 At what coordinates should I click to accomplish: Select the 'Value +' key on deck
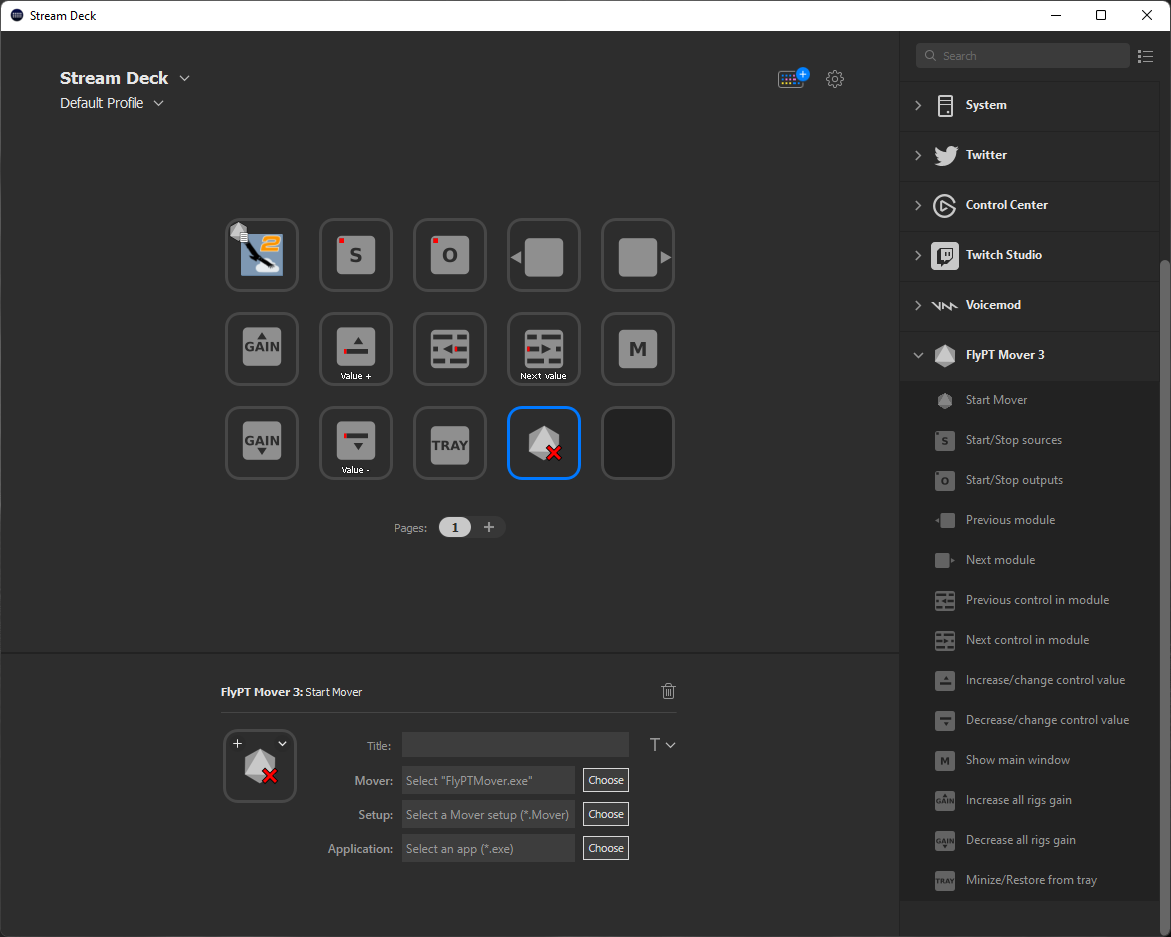[356, 349]
